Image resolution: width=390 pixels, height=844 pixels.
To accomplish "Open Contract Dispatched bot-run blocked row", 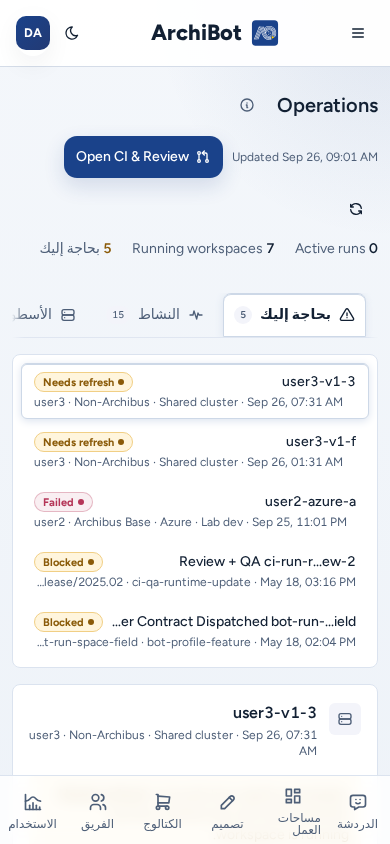I will tap(195, 631).
